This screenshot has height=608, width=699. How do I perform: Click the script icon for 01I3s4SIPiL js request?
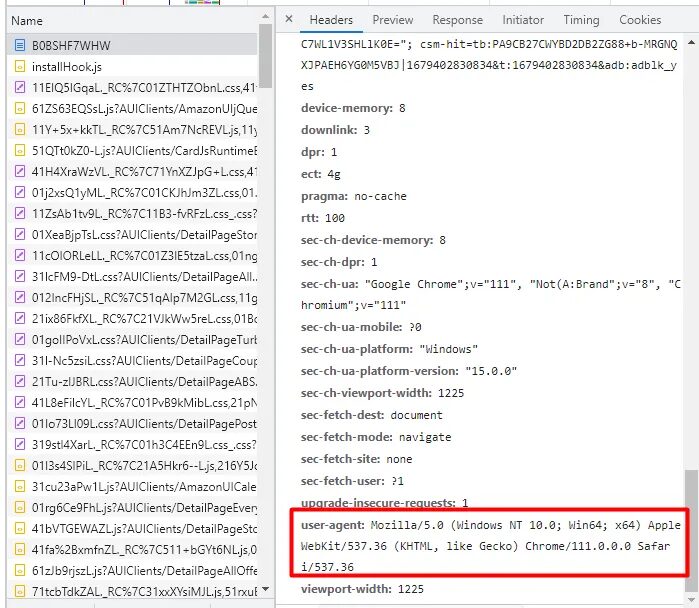point(20,465)
